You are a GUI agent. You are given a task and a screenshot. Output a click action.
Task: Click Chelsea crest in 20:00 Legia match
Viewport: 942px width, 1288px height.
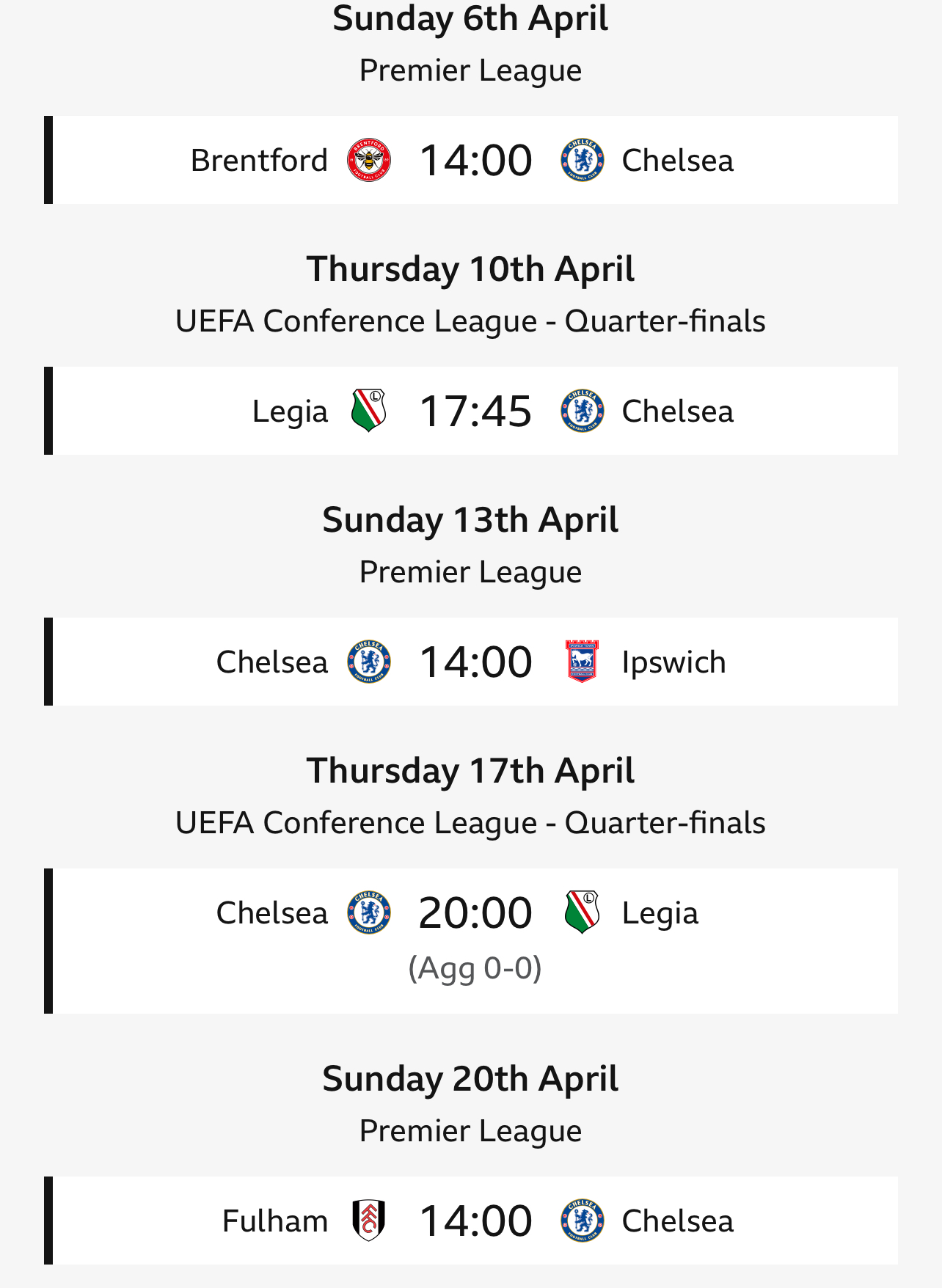(369, 912)
